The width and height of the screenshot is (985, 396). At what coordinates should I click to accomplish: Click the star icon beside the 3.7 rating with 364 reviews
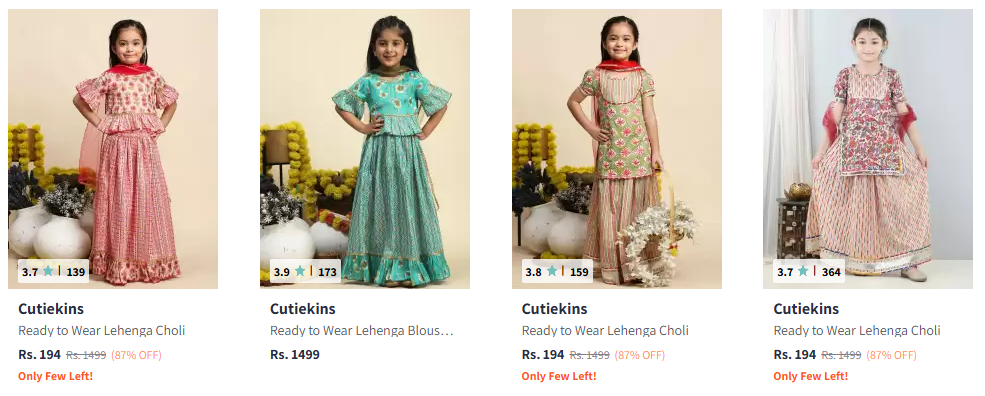pos(803,271)
